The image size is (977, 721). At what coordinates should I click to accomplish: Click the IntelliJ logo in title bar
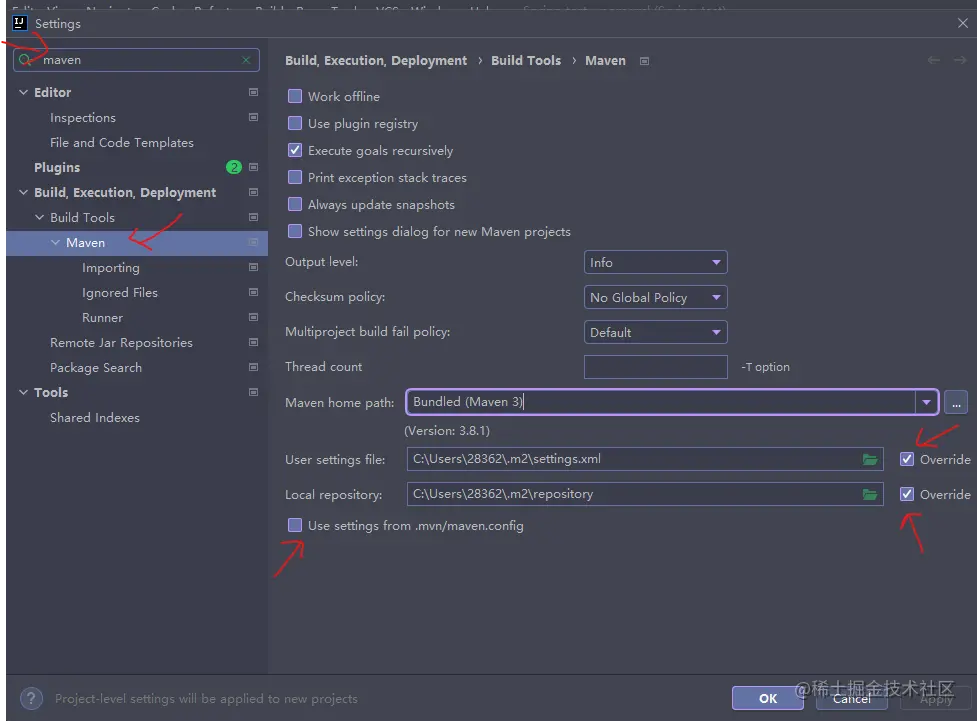click(x=19, y=23)
